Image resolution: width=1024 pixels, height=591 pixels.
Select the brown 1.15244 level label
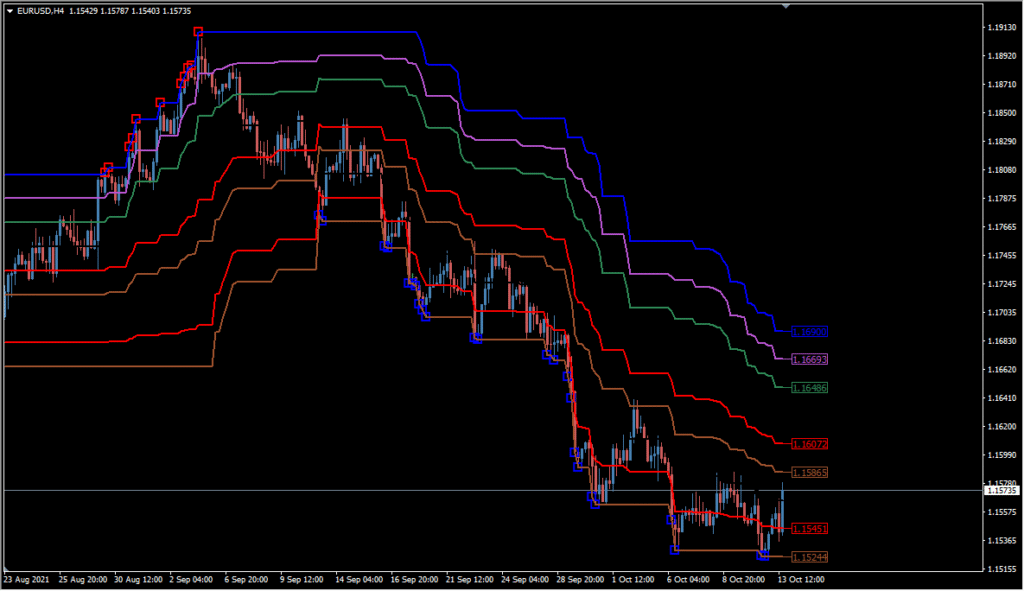pos(809,557)
